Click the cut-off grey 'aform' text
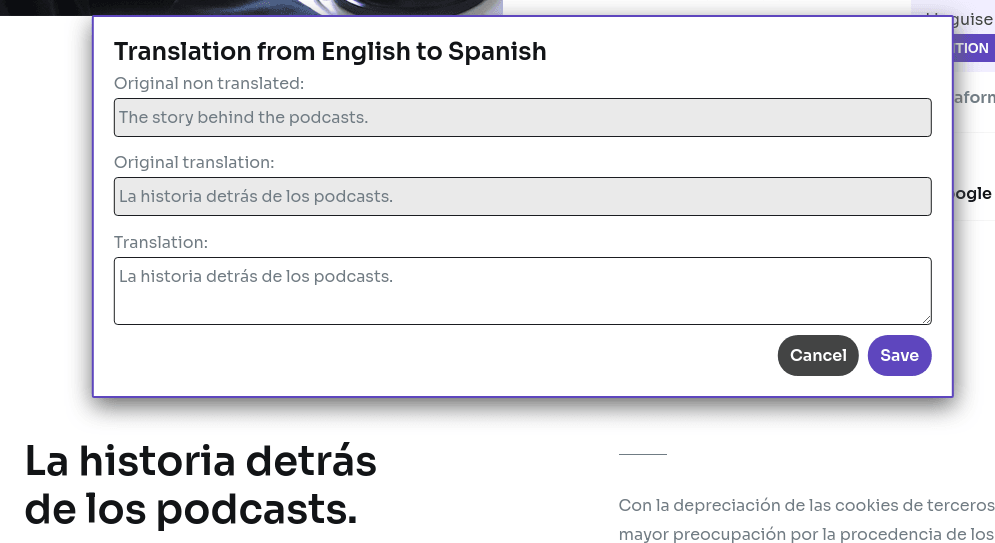The image size is (995, 543). (974, 98)
